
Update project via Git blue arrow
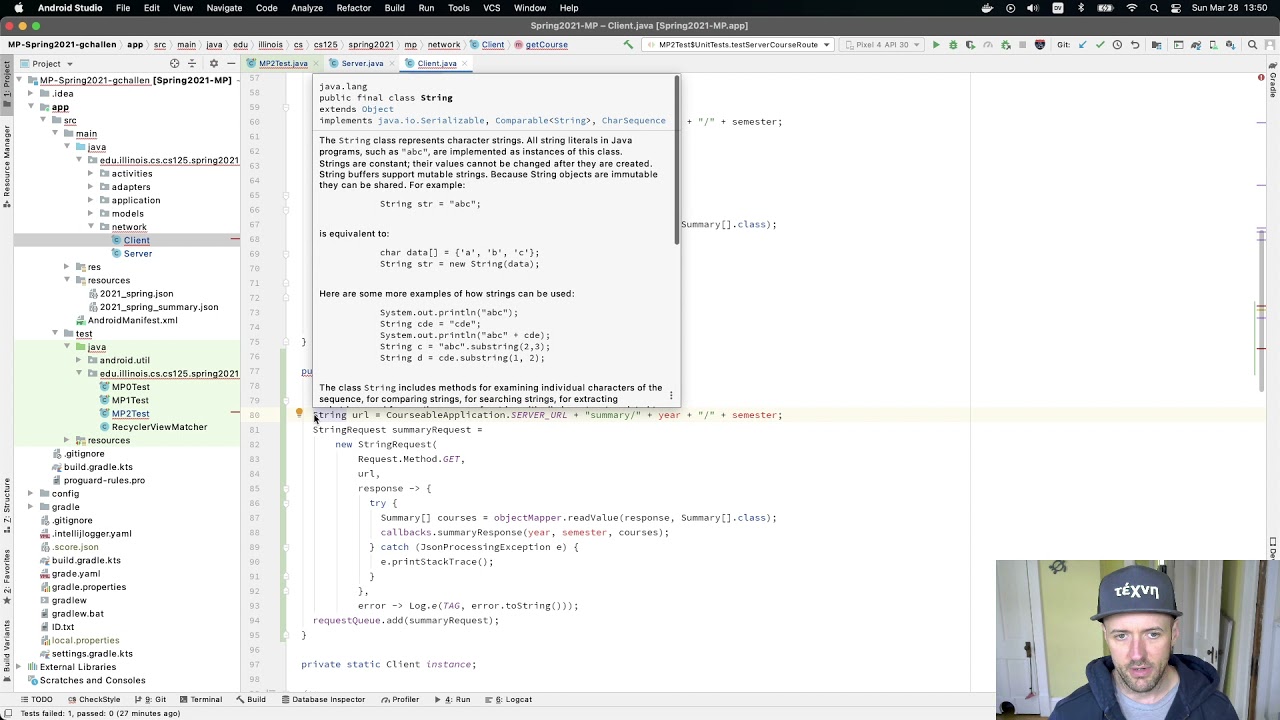point(1083,44)
